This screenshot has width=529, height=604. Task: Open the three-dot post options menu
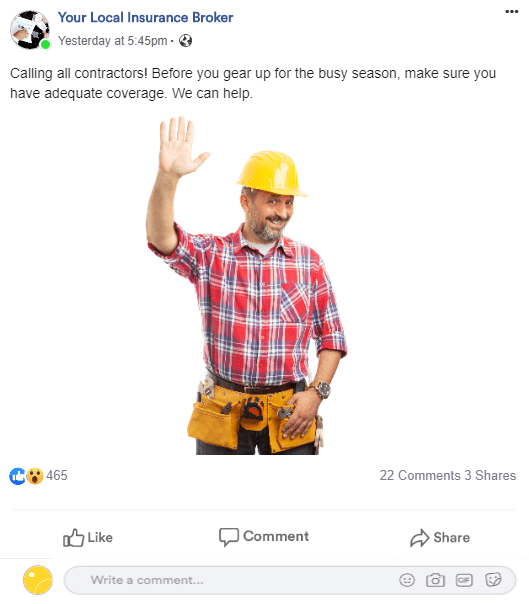click(x=511, y=12)
